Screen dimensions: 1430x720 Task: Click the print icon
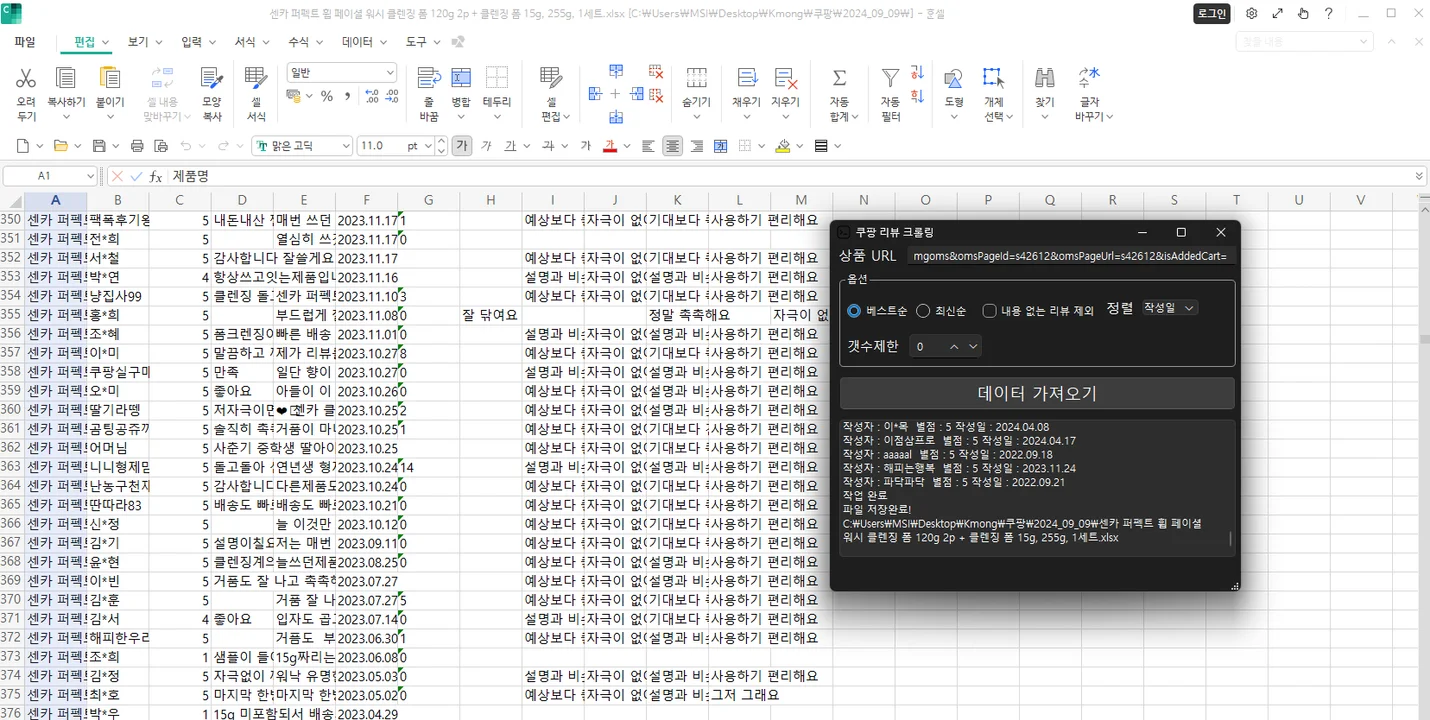pos(137,146)
